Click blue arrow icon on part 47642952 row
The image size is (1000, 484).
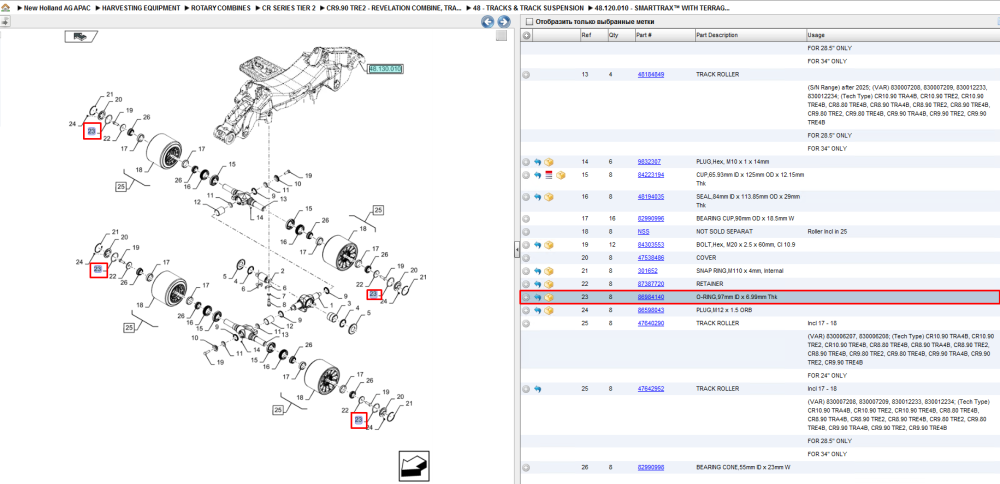[538, 389]
